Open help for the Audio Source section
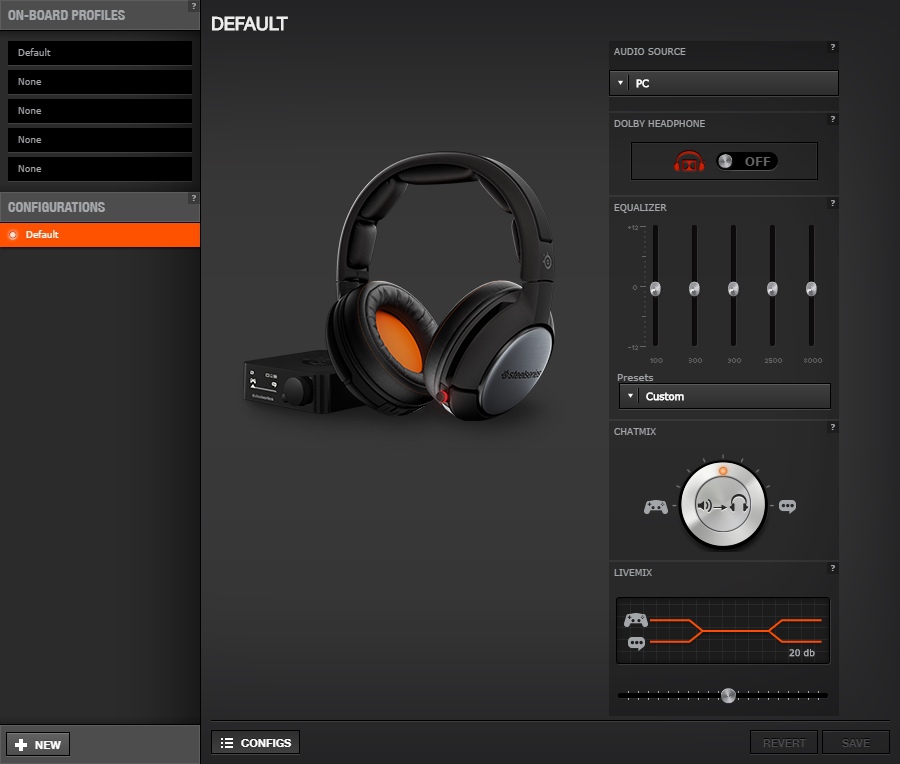The height and width of the screenshot is (764, 900). 832,47
